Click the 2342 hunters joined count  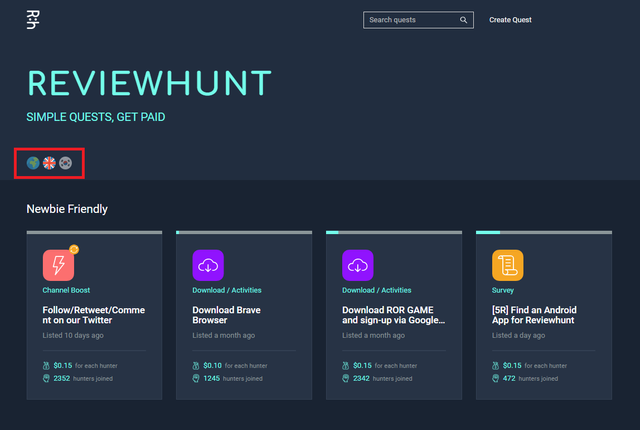pyautogui.click(x=383, y=378)
